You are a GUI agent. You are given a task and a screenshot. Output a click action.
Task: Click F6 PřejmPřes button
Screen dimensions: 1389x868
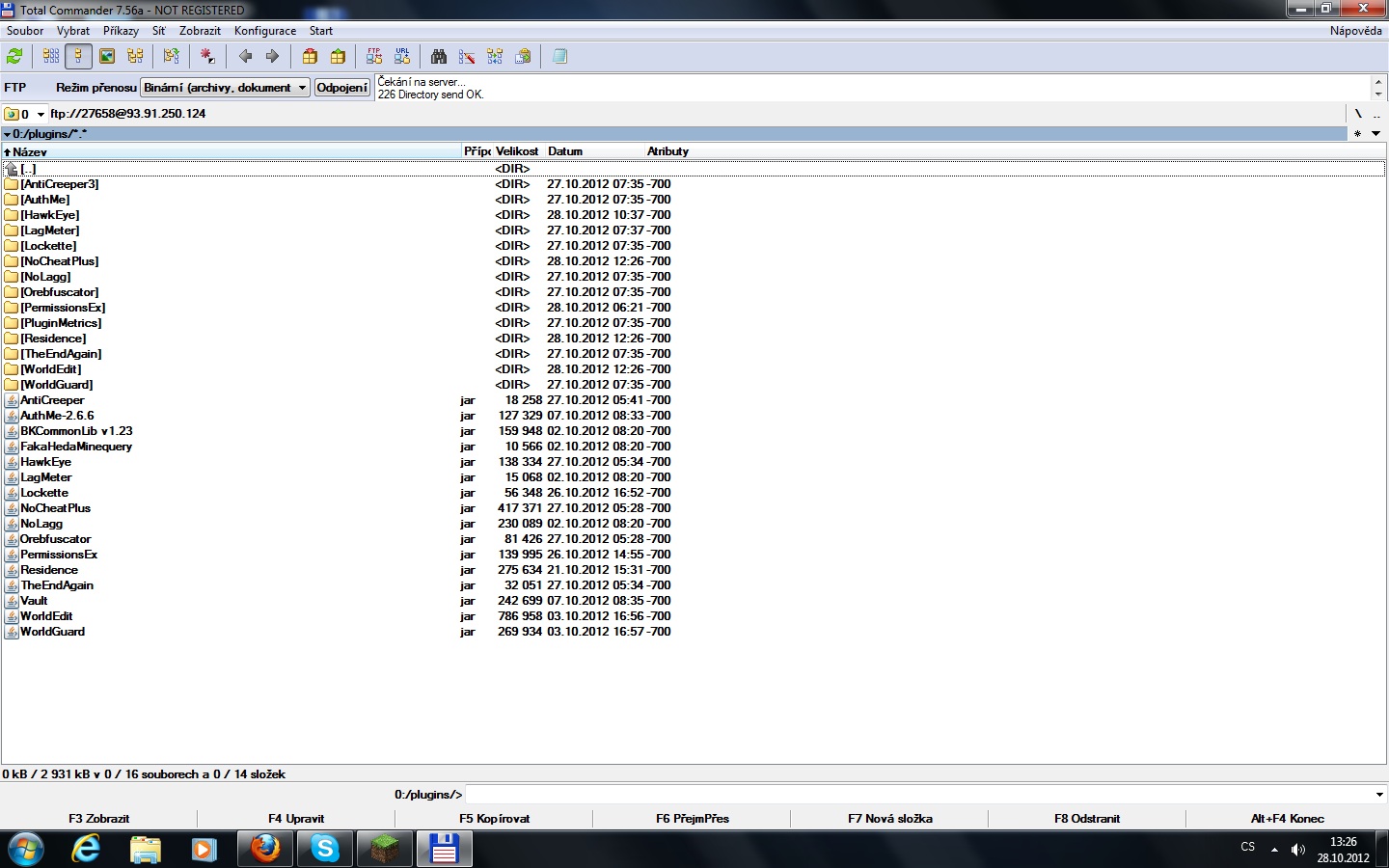(x=692, y=819)
